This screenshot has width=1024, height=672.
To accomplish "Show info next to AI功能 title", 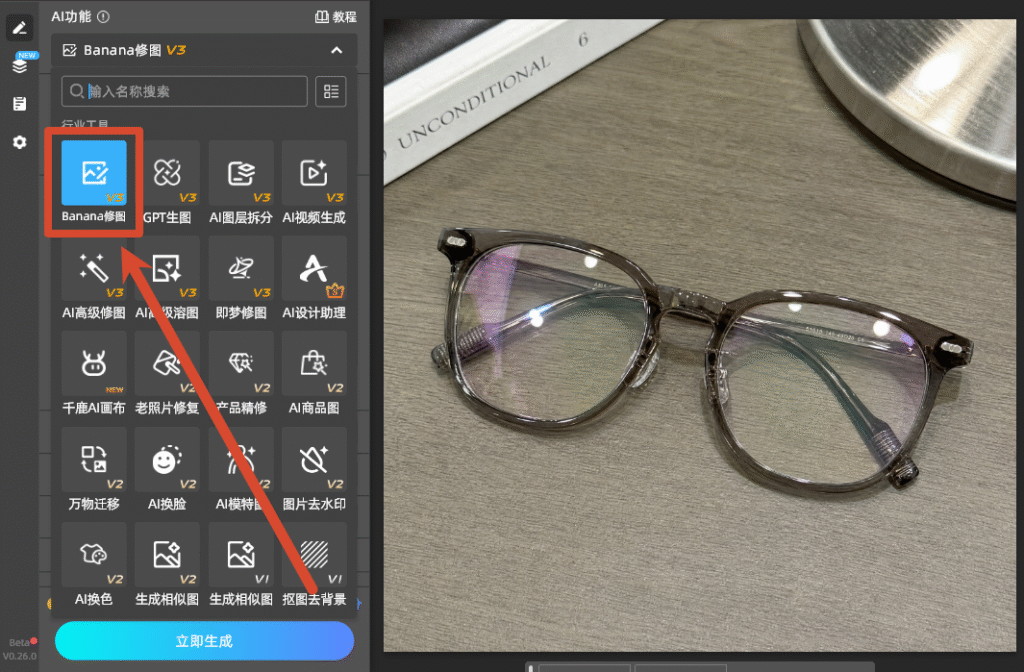I will point(103,17).
